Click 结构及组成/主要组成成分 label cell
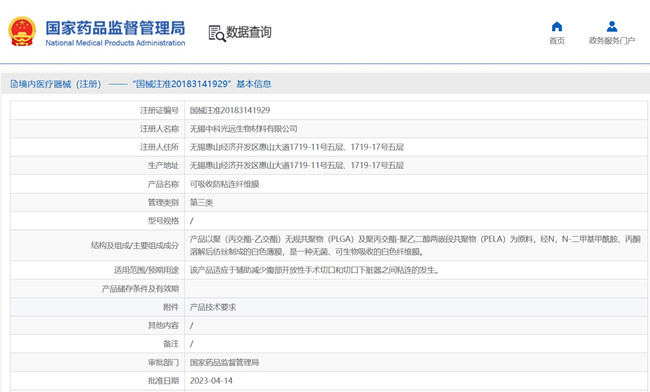650x392 pixels. click(97, 245)
